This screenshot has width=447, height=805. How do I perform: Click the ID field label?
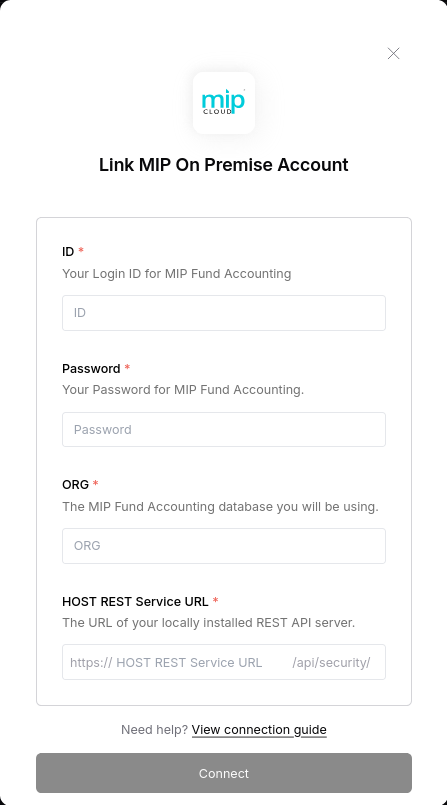[x=68, y=252]
